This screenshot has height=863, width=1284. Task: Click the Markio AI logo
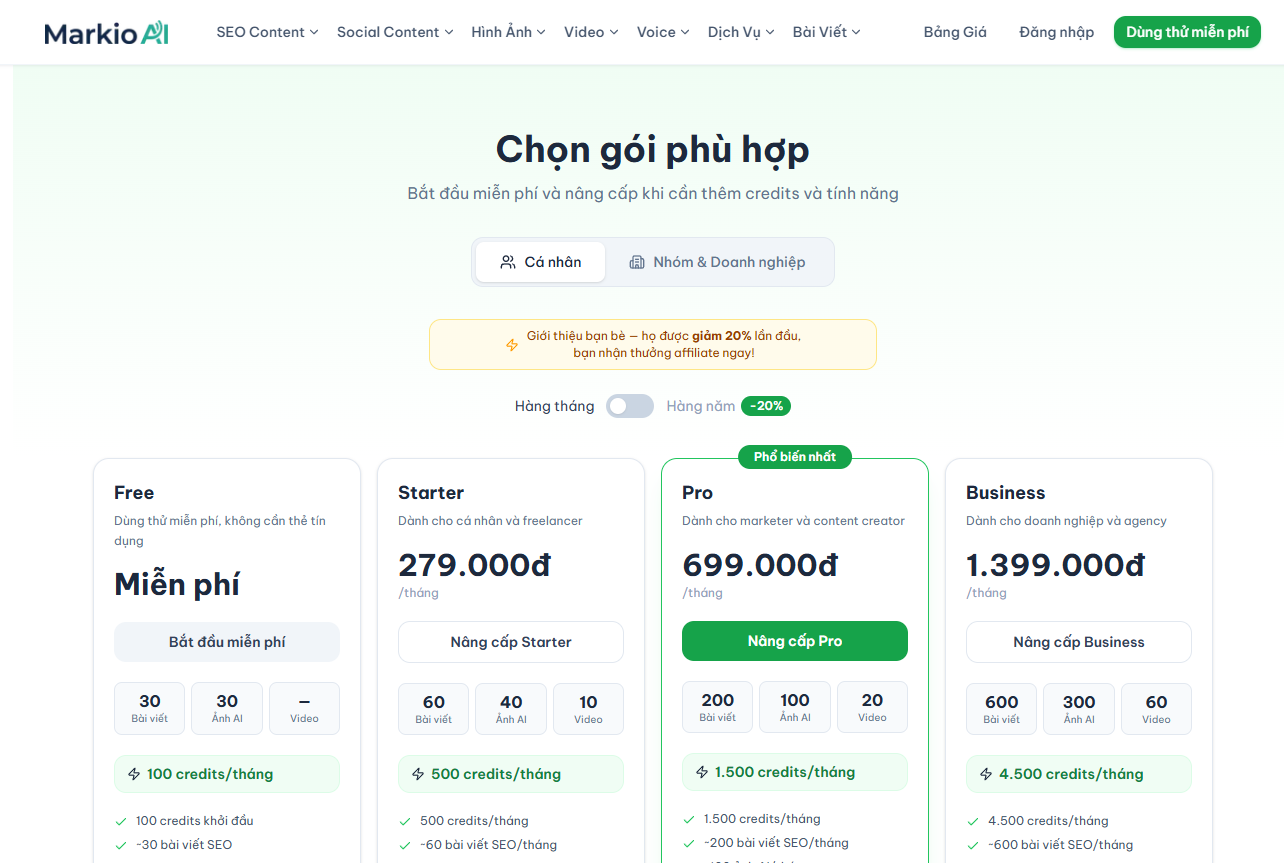click(x=106, y=33)
